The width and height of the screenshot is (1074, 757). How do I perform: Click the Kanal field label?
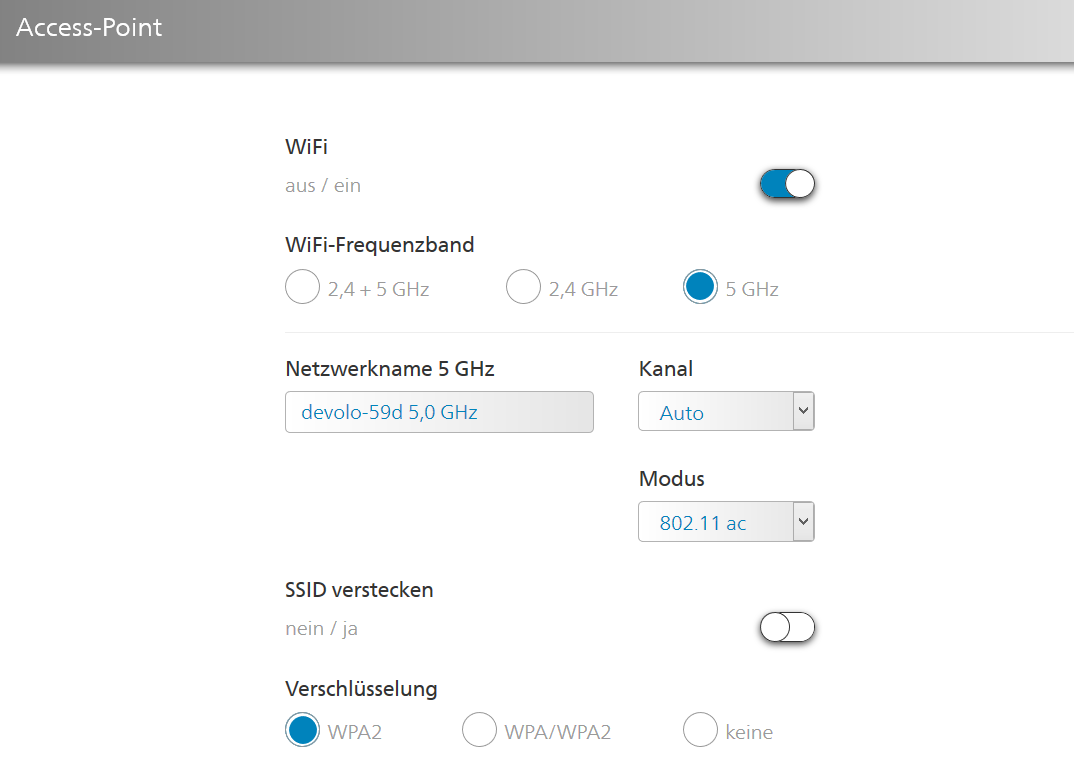666,369
